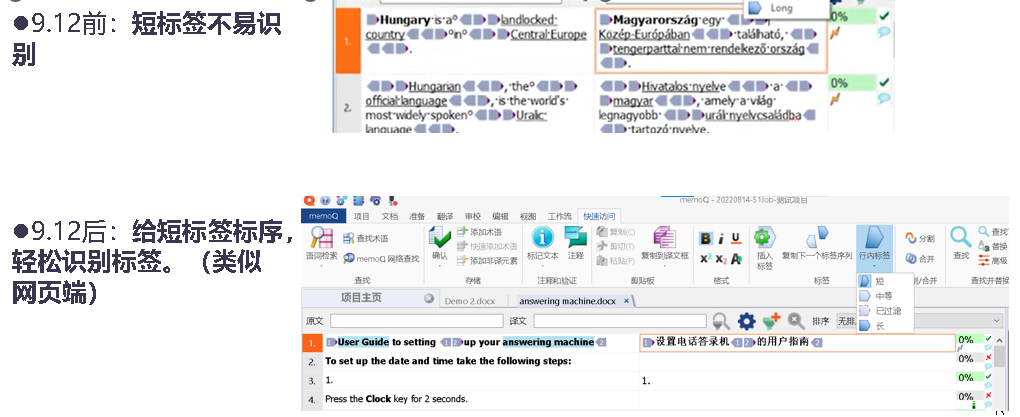
Task: Click the 合并 join segments button
Action: click(x=919, y=258)
